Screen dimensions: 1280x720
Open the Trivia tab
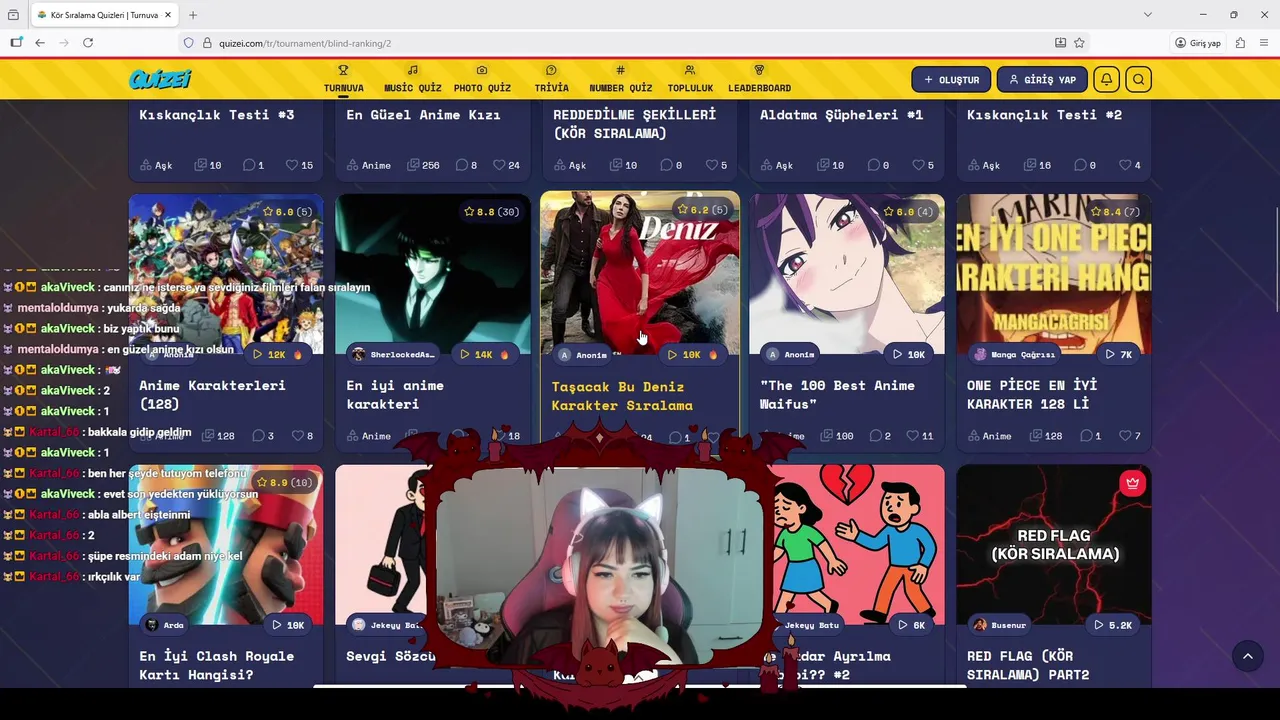pos(551,79)
